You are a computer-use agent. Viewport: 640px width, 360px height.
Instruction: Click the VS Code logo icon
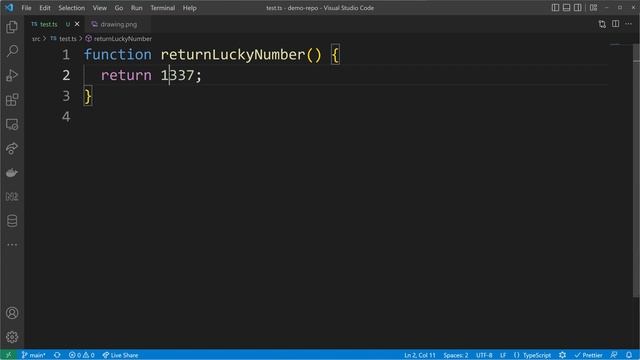[9, 7]
